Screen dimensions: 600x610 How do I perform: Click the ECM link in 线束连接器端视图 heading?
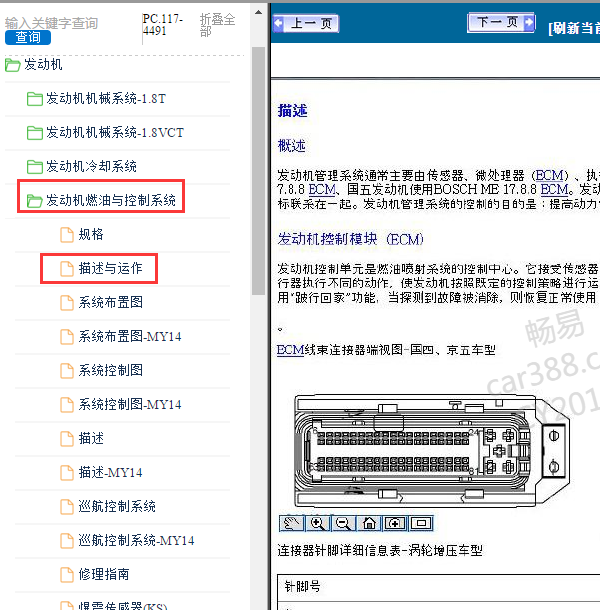pos(290,350)
